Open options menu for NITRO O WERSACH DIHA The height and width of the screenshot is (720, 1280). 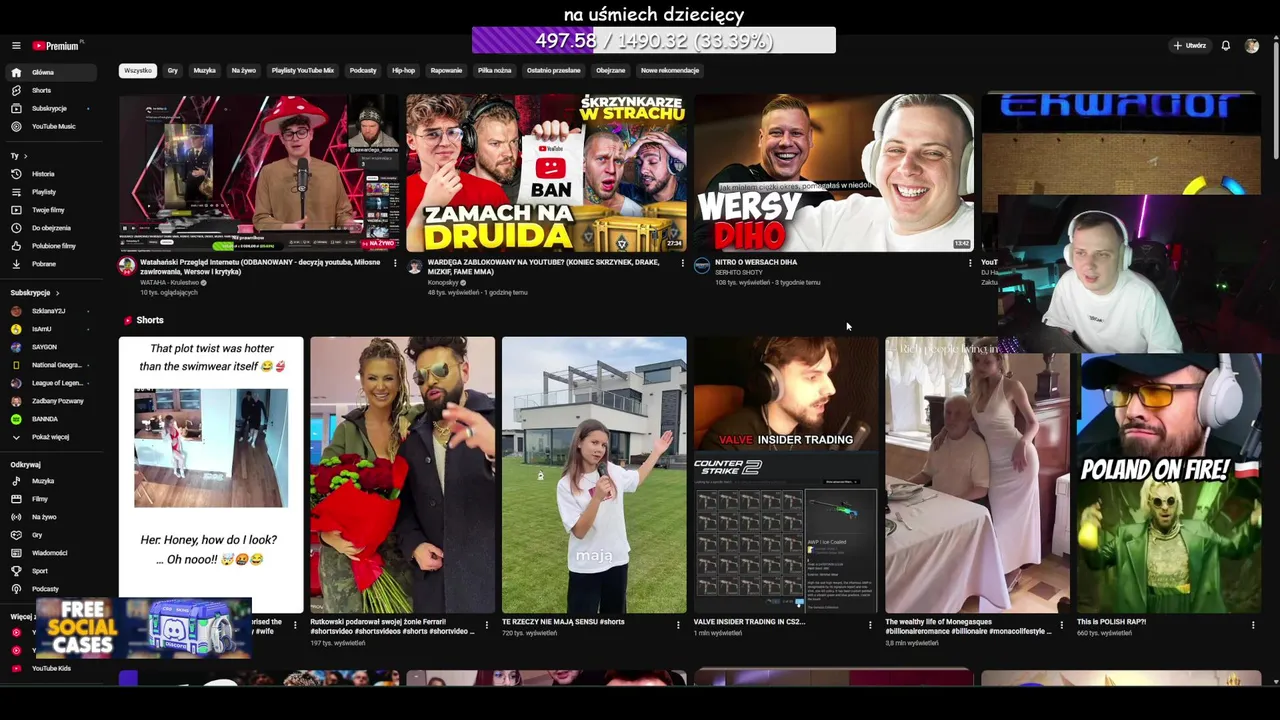[970, 263]
